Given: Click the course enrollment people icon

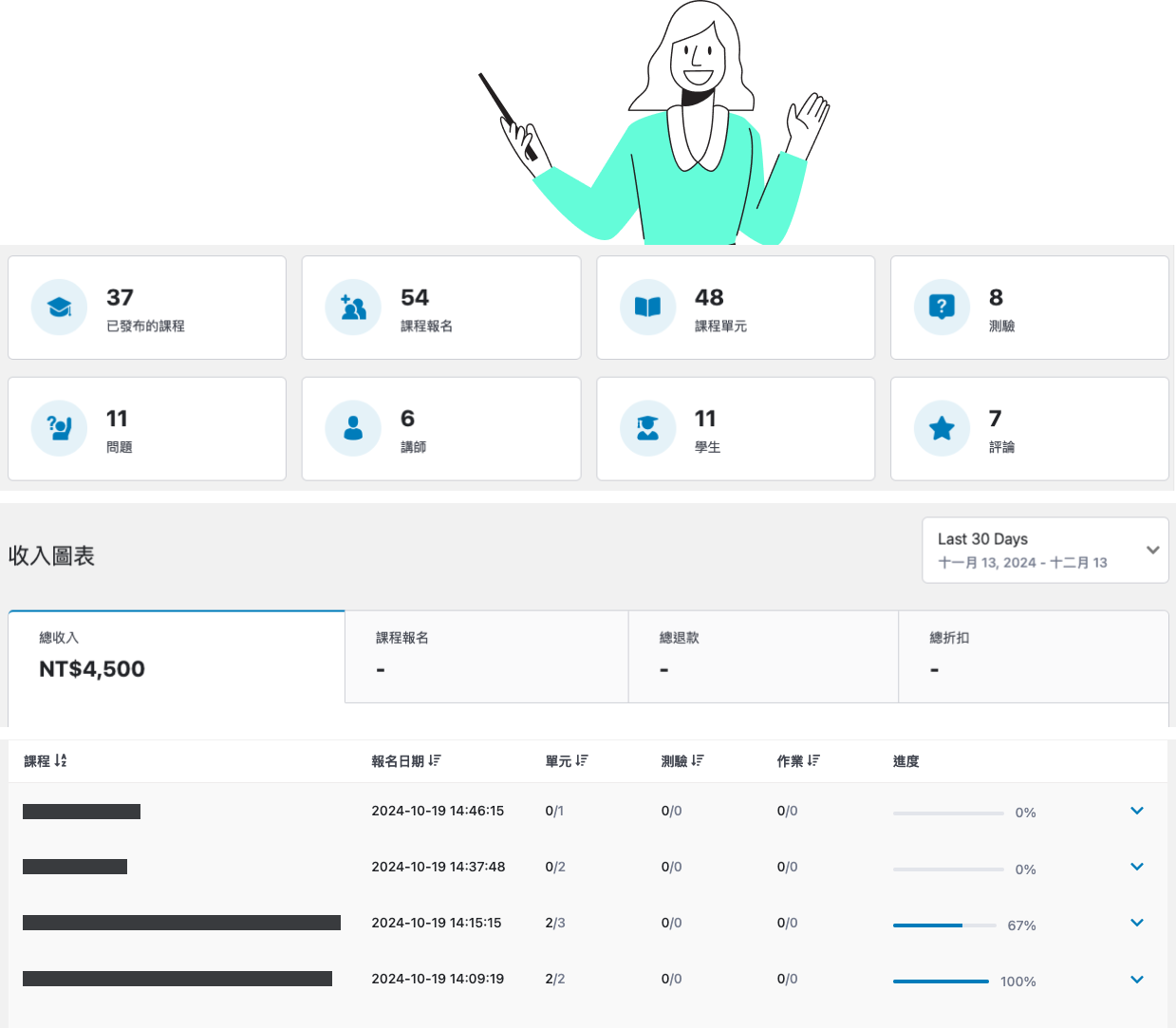Looking at the screenshot, I should pyautogui.click(x=353, y=308).
